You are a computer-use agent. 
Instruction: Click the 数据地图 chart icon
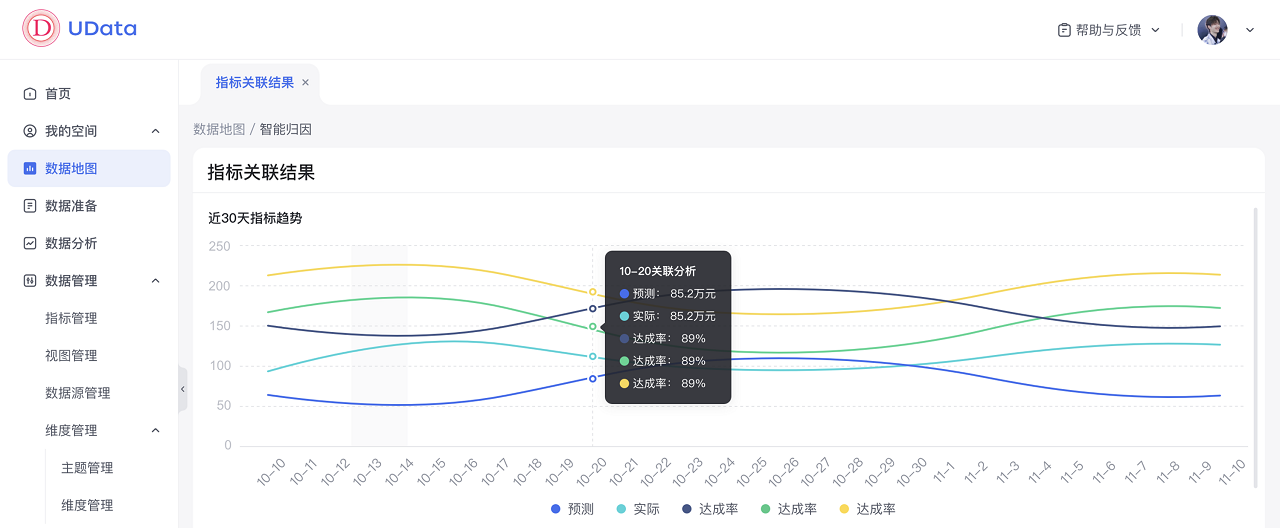click(30, 169)
